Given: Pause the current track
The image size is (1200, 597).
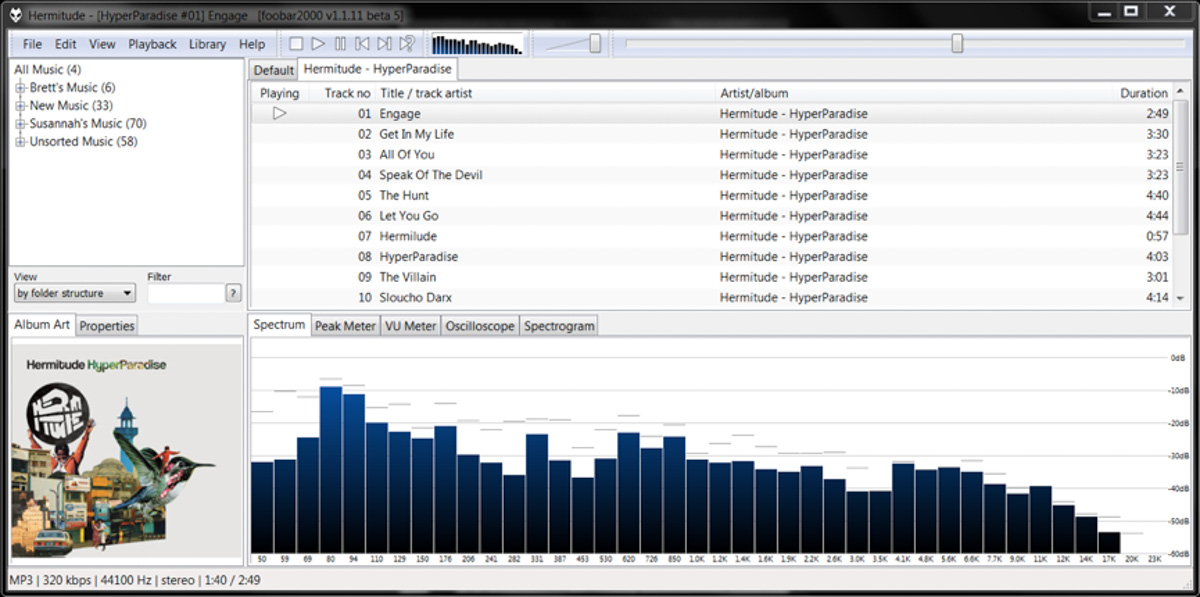Looking at the screenshot, I should click(340, 44).
